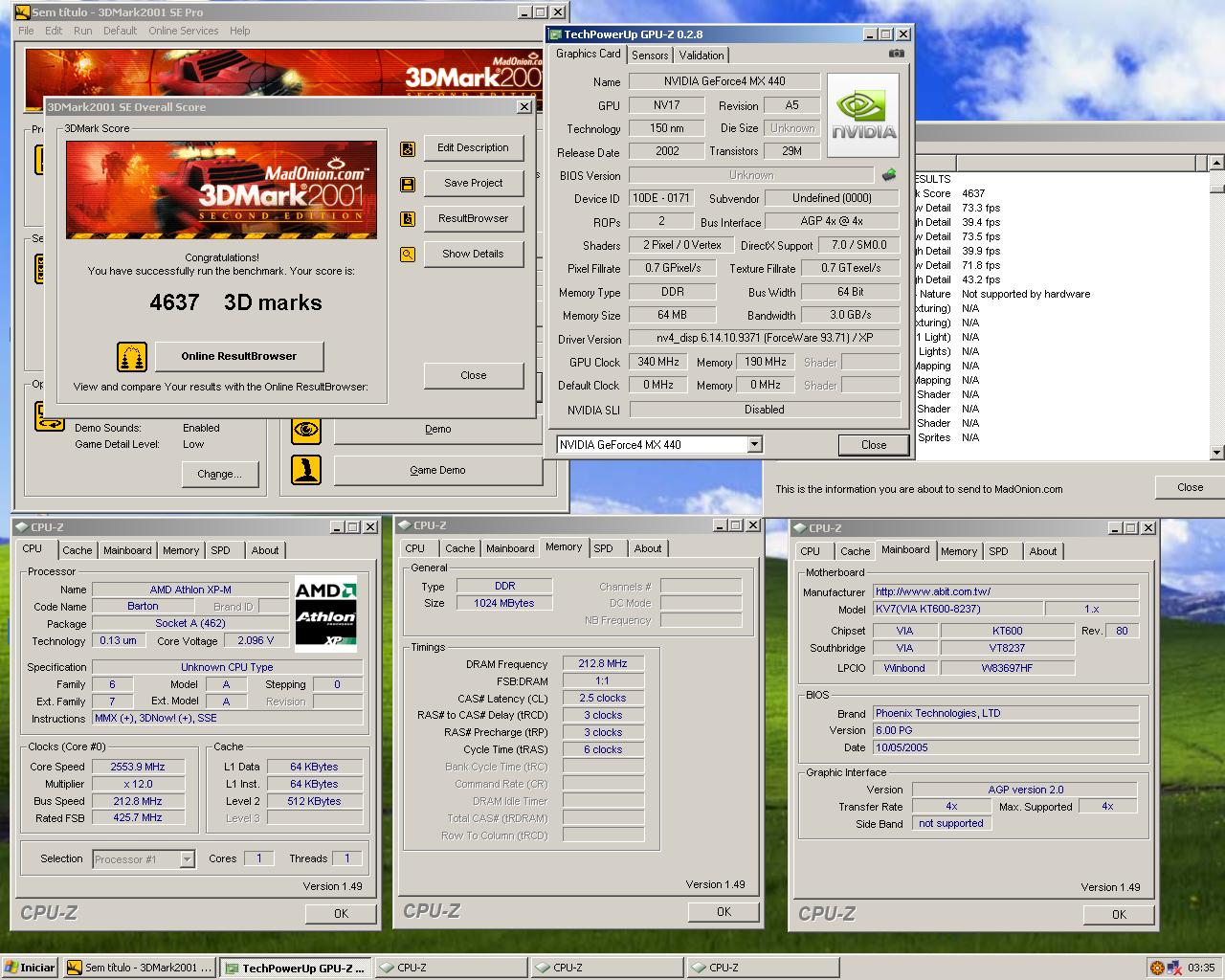Viewport: 1225px width, 980px height.
Task: Close the 3DMark Overall Score dialog
Action: coord(473,375)
